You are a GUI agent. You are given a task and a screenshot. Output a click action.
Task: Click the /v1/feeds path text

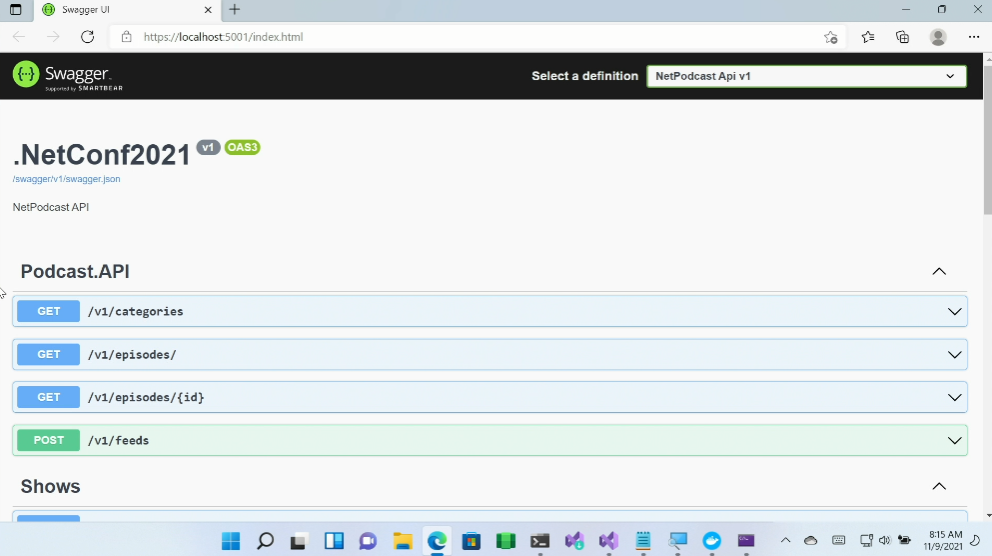118,440
